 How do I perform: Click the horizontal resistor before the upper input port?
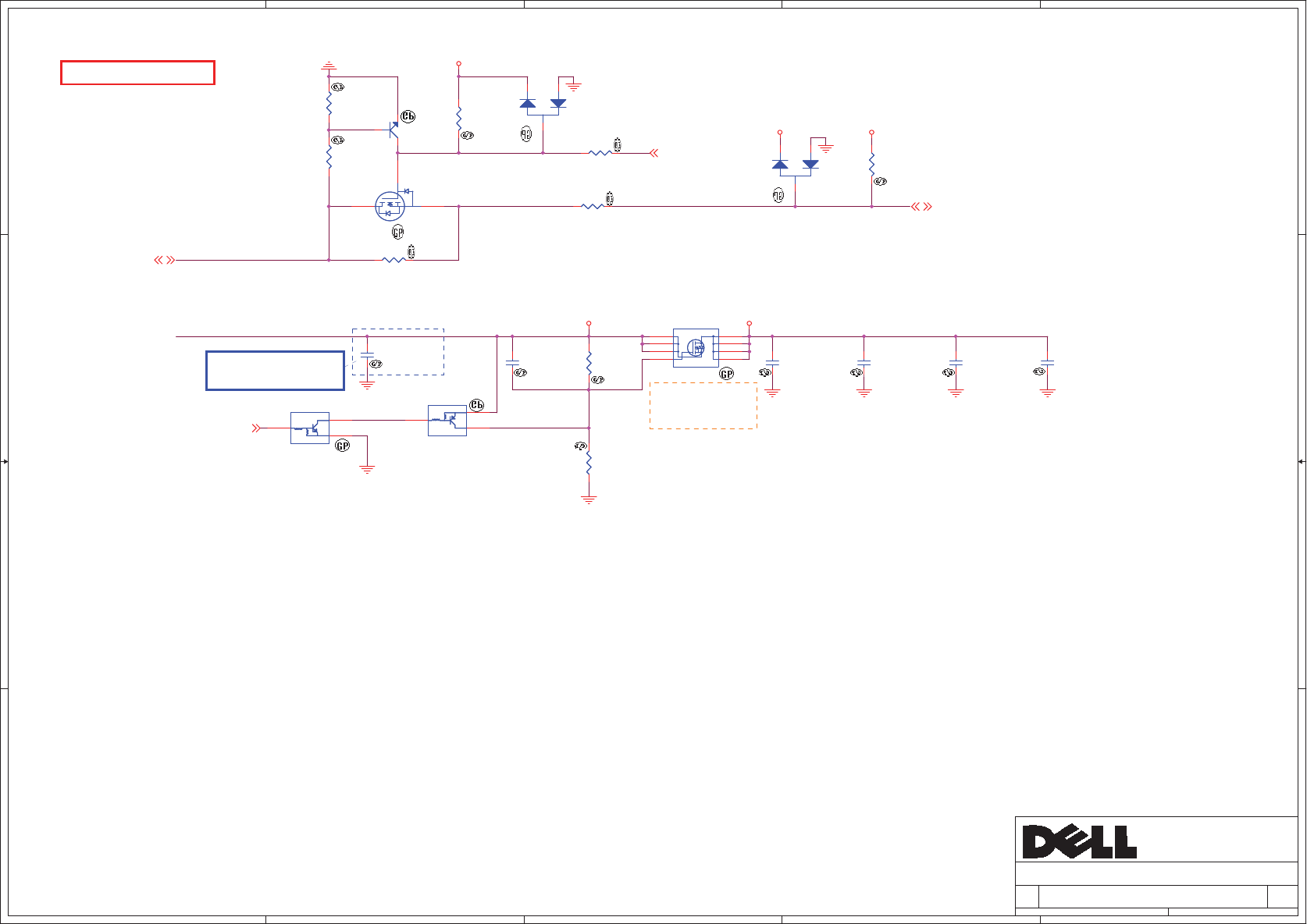(600, 153)
